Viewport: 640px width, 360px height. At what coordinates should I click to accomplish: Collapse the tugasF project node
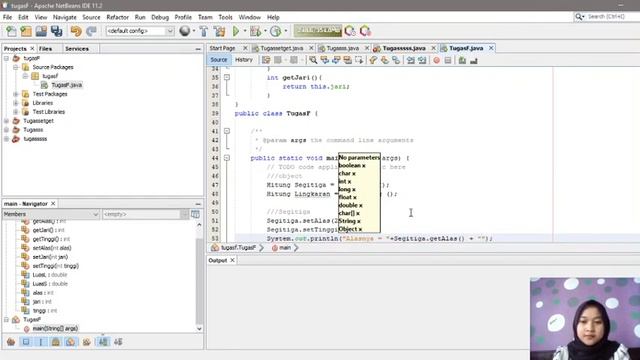[7, 58]
